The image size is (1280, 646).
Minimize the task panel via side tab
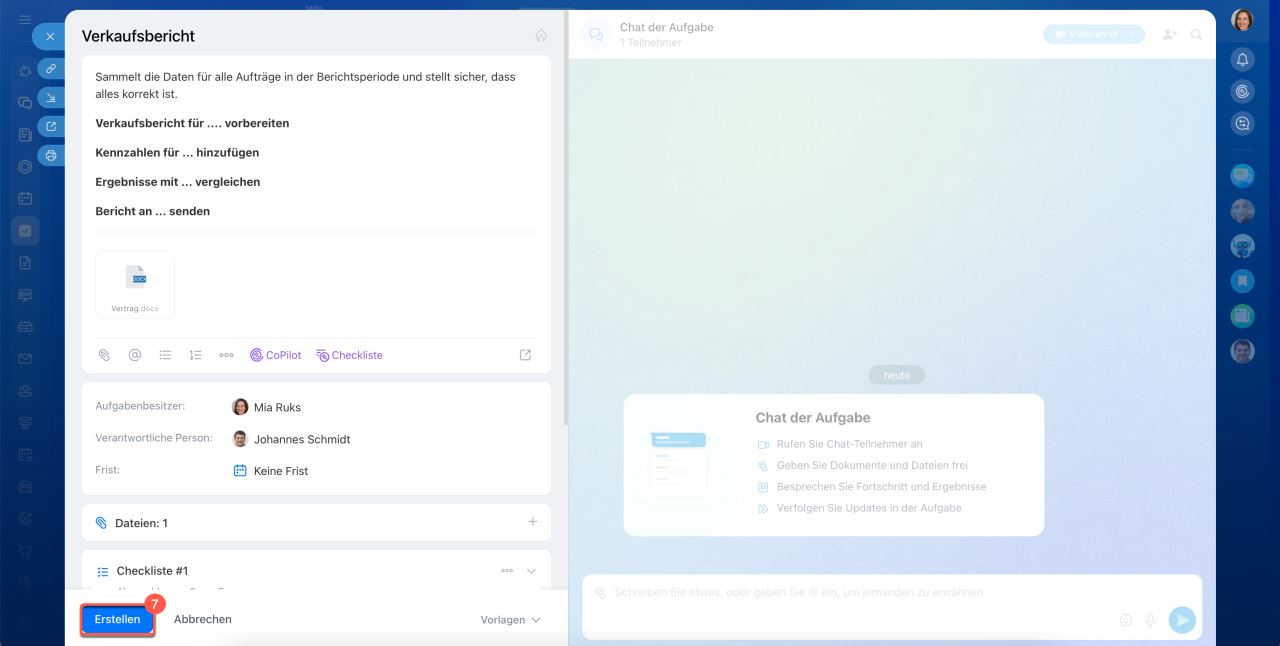[x=51, y=97]
